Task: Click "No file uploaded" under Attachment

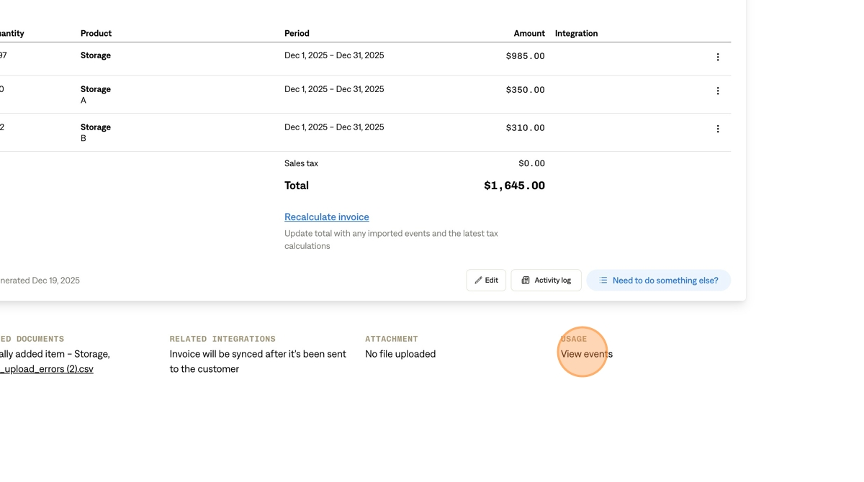Action: pyautogui.click(x=400, y=354)
